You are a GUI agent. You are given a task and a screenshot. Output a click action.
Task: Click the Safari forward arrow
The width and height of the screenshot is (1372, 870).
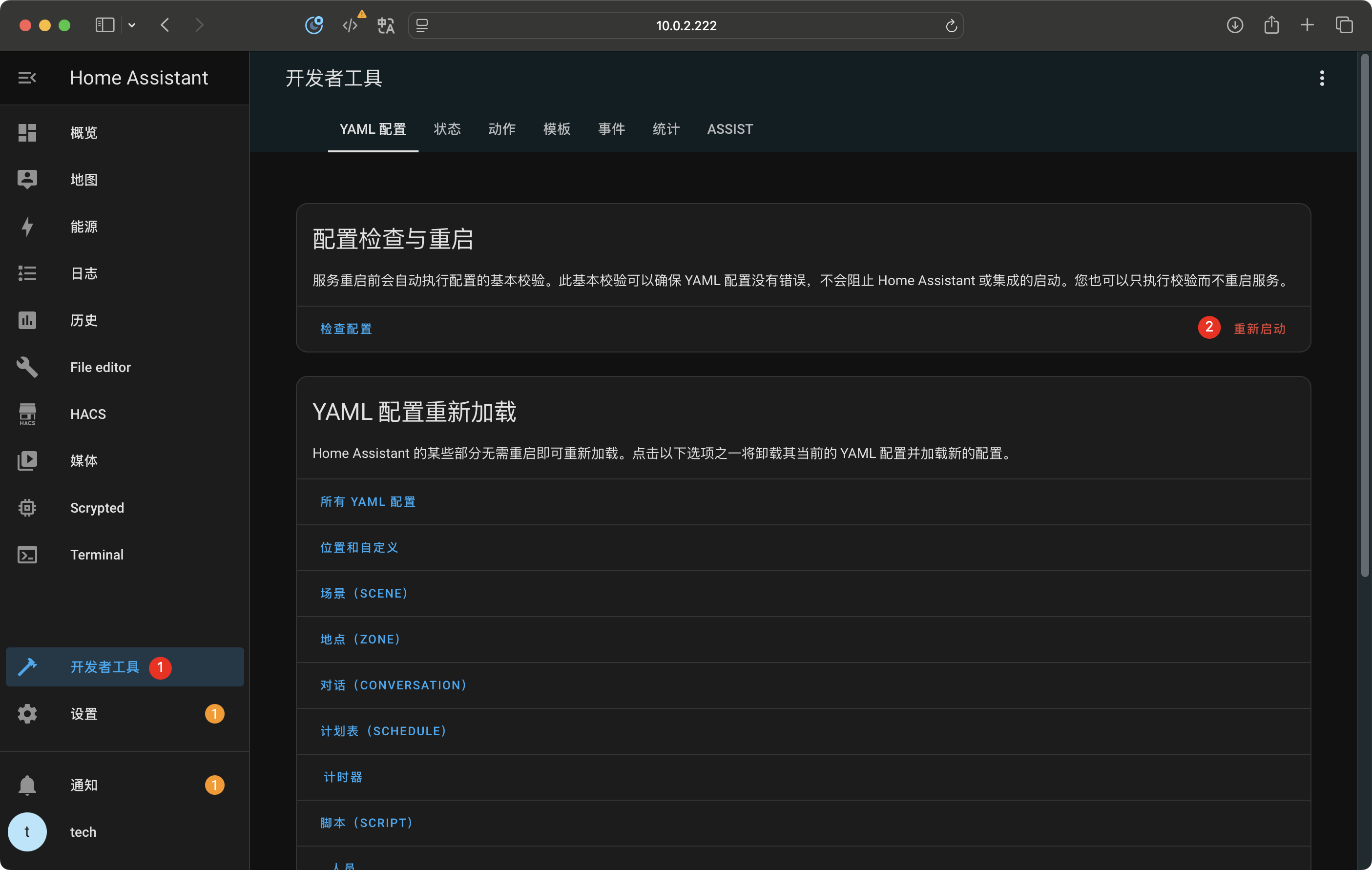(199, 25)
